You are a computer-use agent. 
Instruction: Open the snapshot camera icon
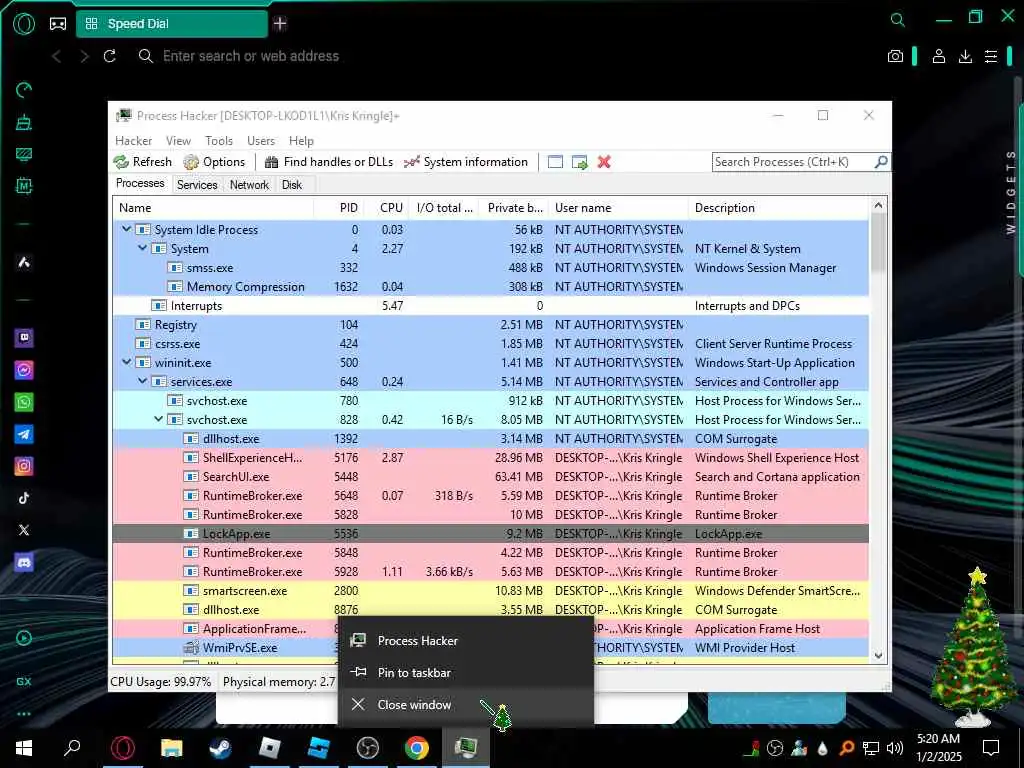coord(895,56)
